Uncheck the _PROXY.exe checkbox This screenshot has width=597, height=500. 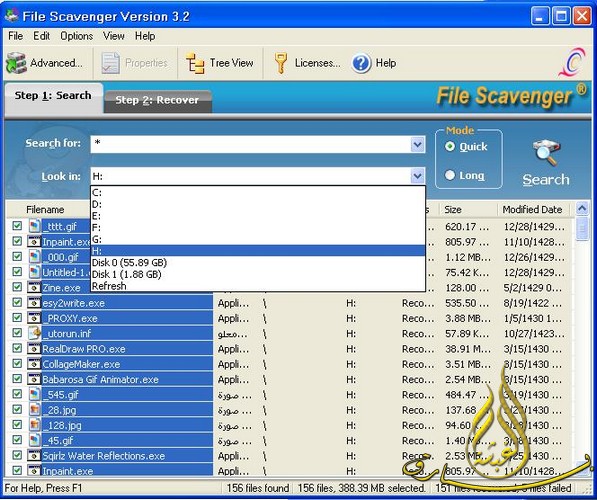17,318
